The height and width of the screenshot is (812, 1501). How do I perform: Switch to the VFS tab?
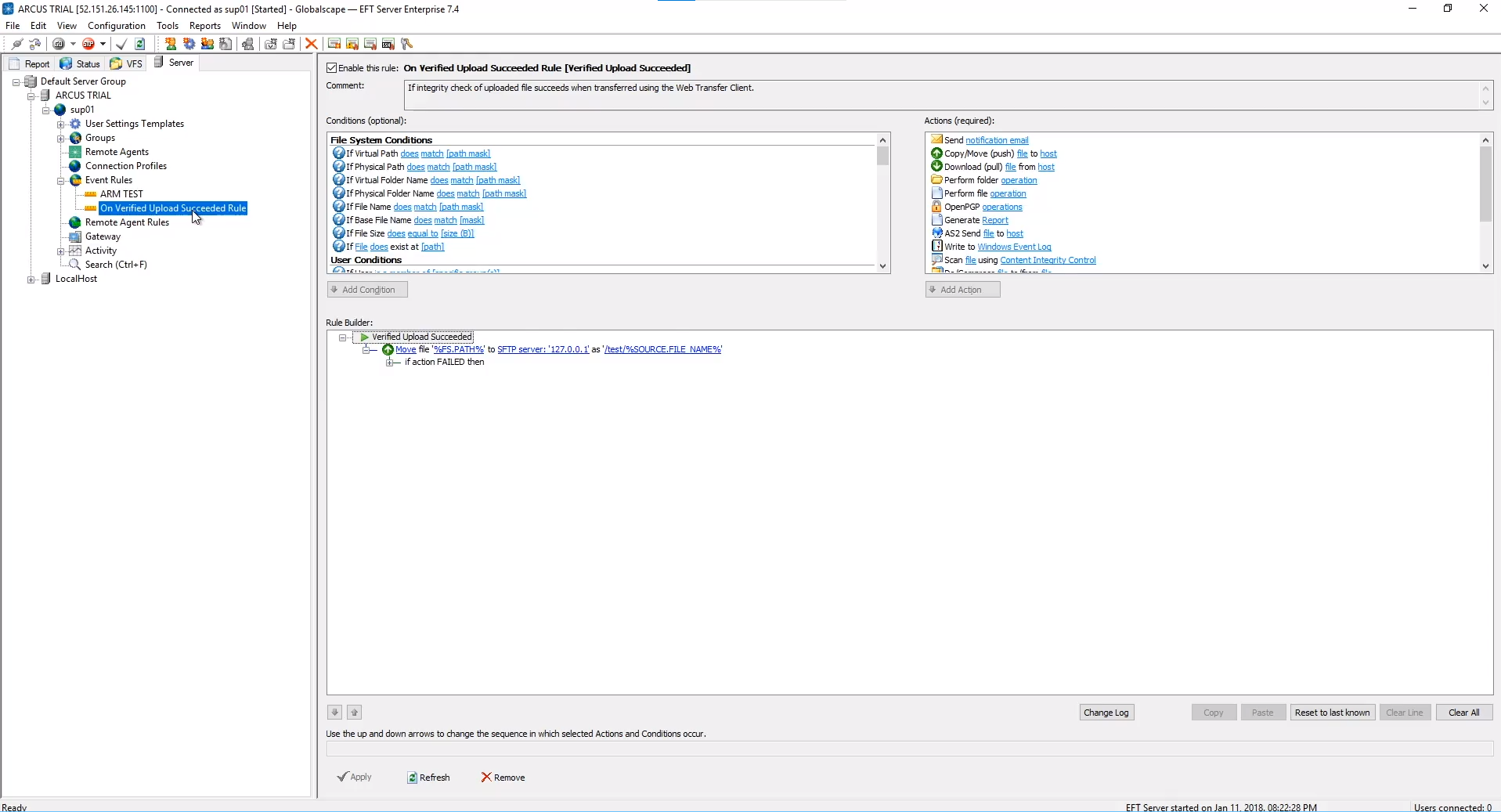point(127,63)
